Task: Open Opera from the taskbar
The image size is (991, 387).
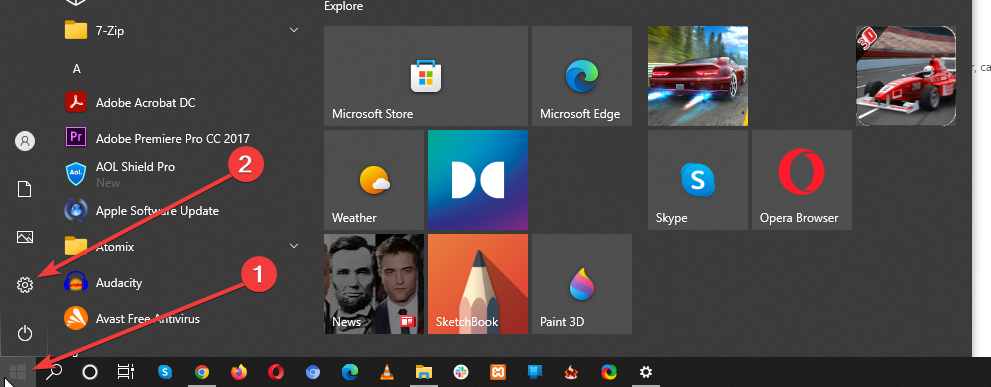Action: pos(276,372)
